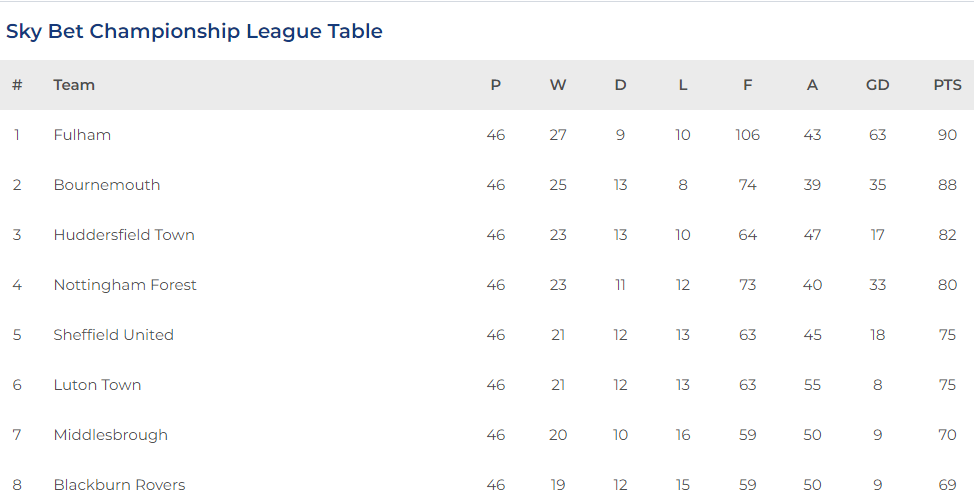This screenshot has width=974, height=504.
Task: Click the F goals-for column header
Action: 747,85
